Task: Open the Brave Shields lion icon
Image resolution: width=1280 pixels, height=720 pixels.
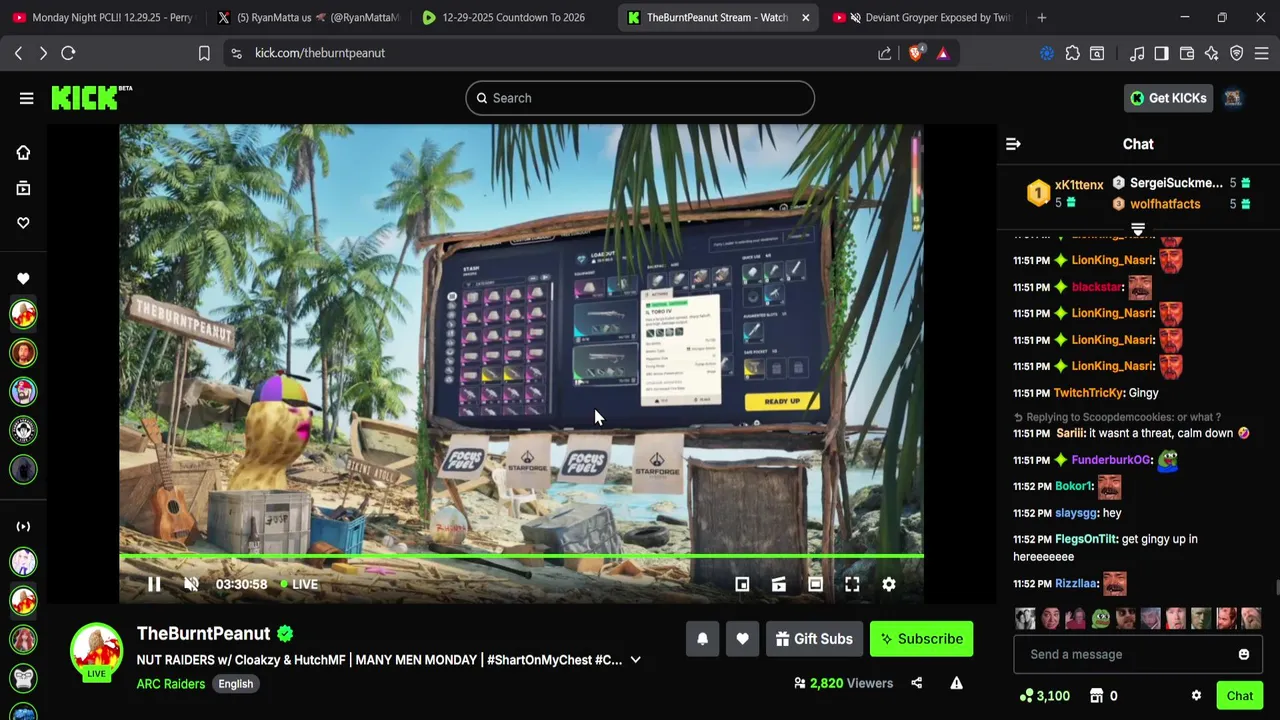Action: click(916, 53)
